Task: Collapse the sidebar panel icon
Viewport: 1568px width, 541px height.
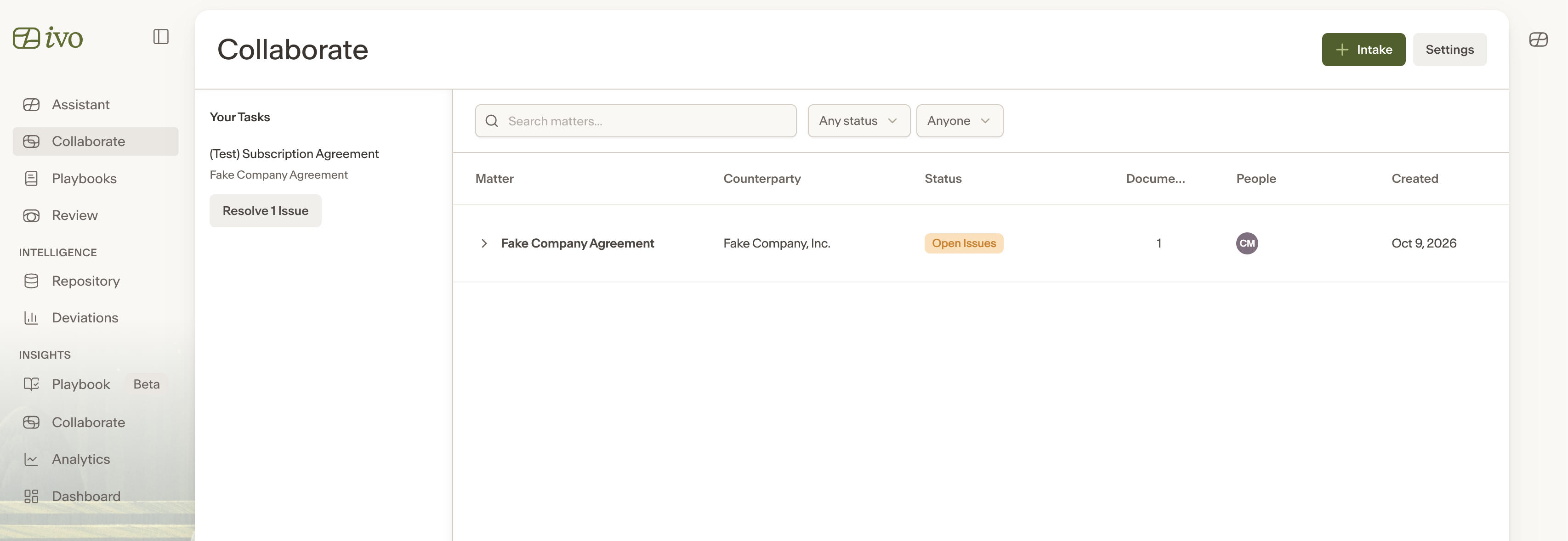Action: (161, 37)
